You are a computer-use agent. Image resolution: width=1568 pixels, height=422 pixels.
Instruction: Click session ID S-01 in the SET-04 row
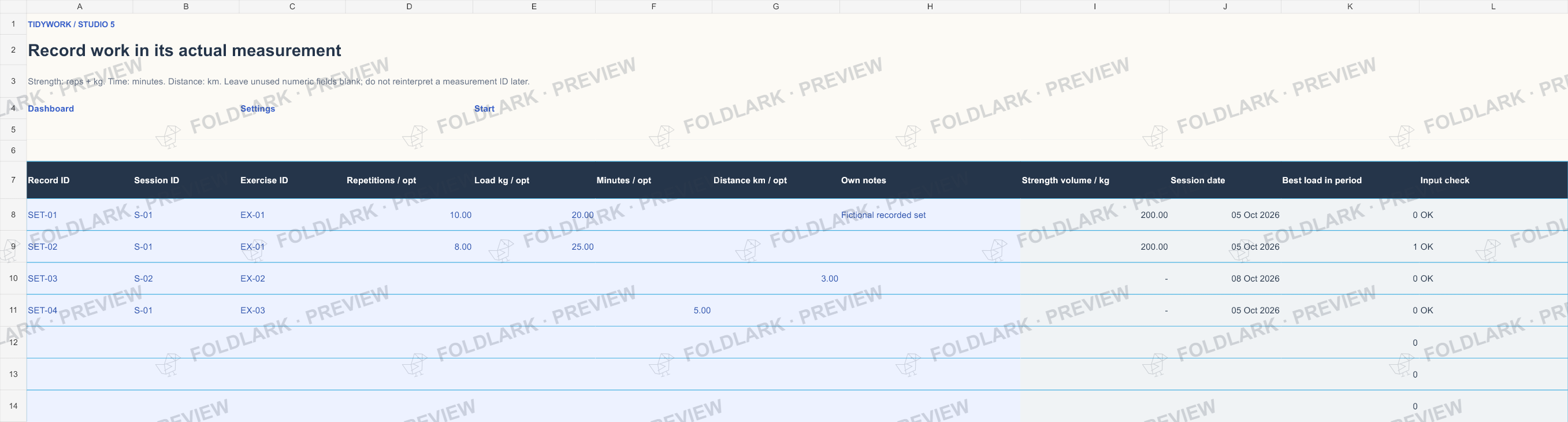(x=186, y=310)
